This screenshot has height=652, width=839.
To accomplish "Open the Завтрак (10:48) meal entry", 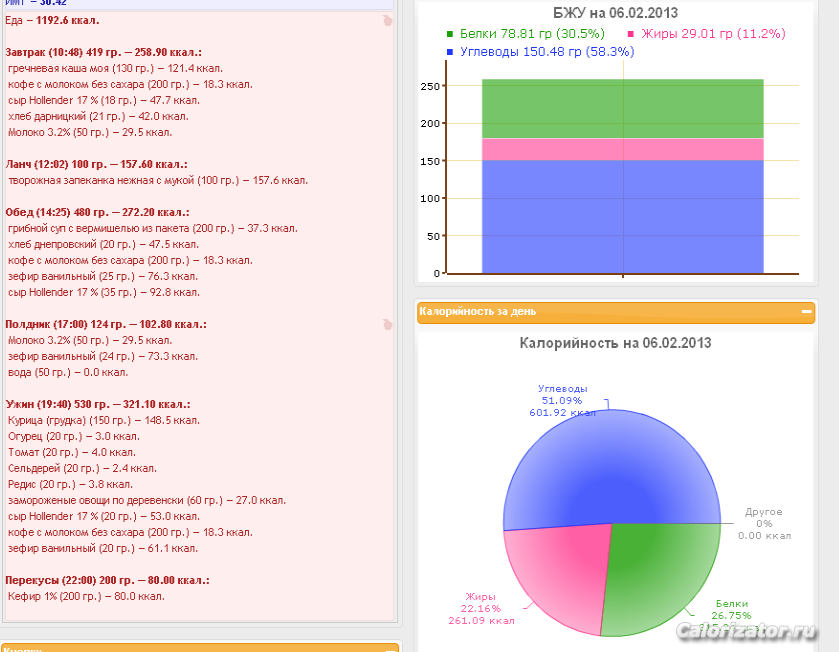I will (103, 50).
